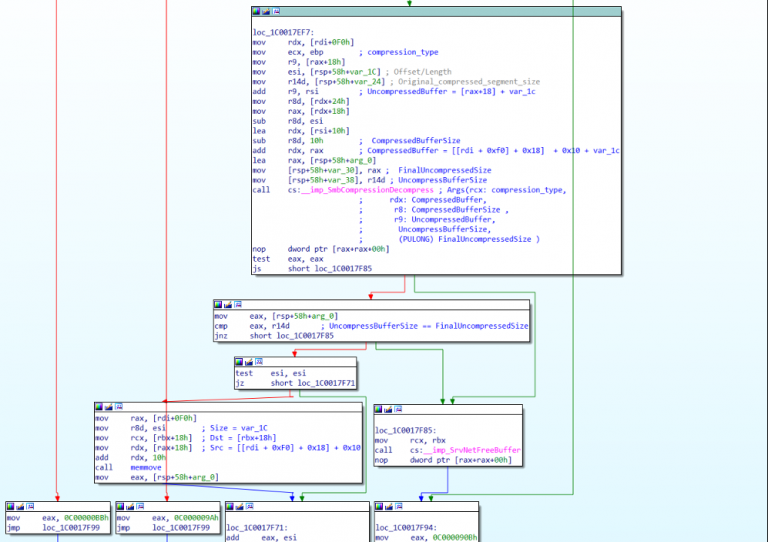Set node color for the eax, 0C000000Bh block
Screen dimensions: 768x542
tap(11, 505)
